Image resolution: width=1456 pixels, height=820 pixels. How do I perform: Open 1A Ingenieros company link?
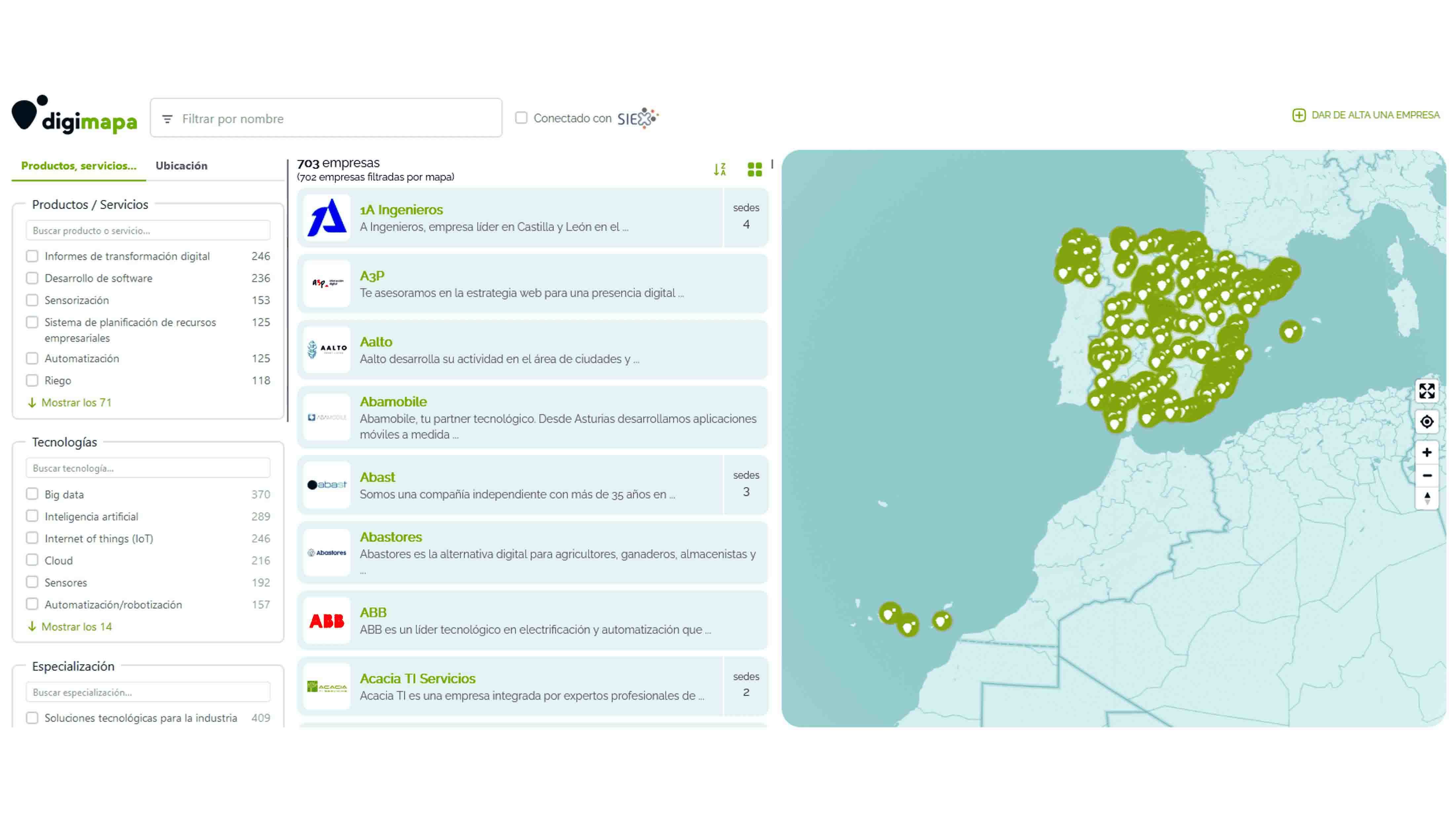[x=401, y=210]
